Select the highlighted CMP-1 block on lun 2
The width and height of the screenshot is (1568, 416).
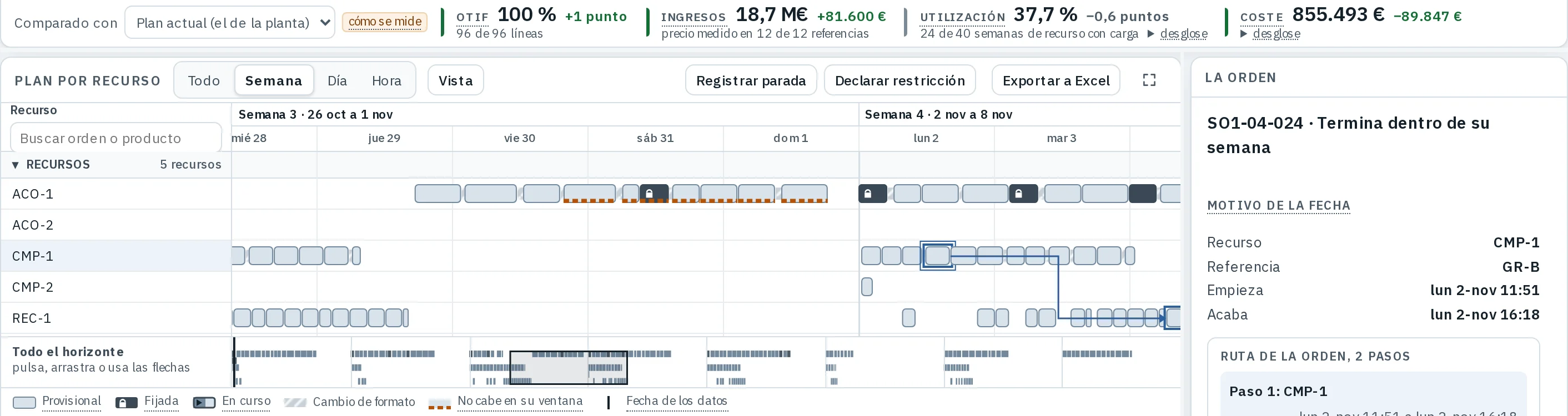click(937, 256)
